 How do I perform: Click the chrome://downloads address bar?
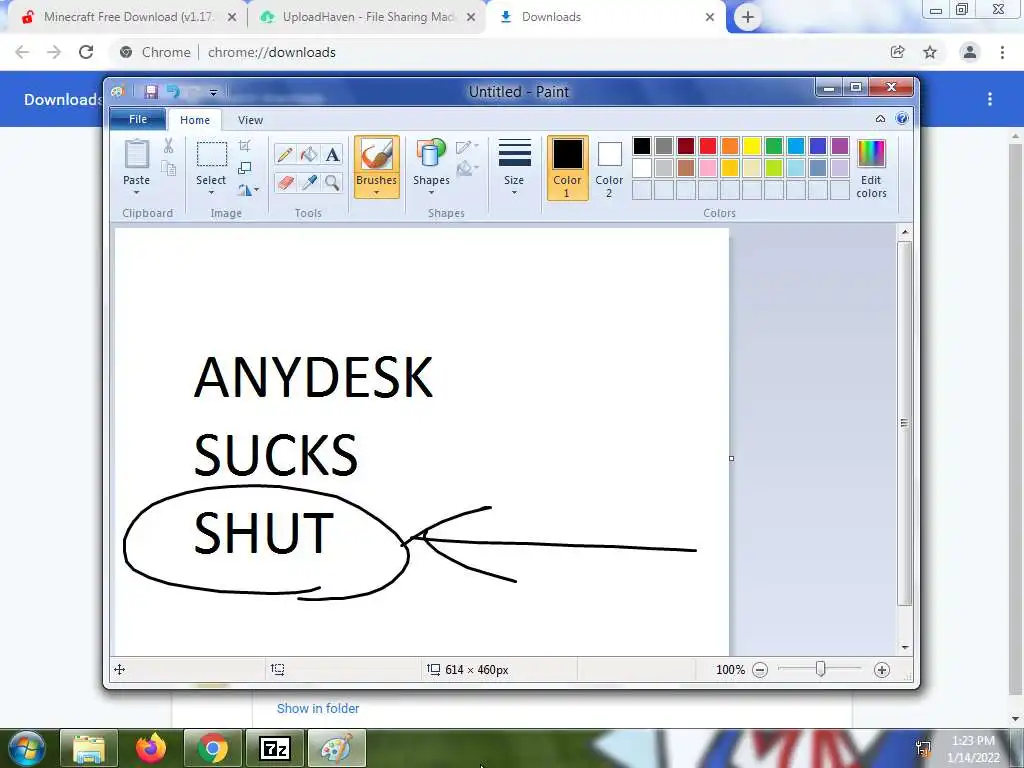(x=496, y=52)
